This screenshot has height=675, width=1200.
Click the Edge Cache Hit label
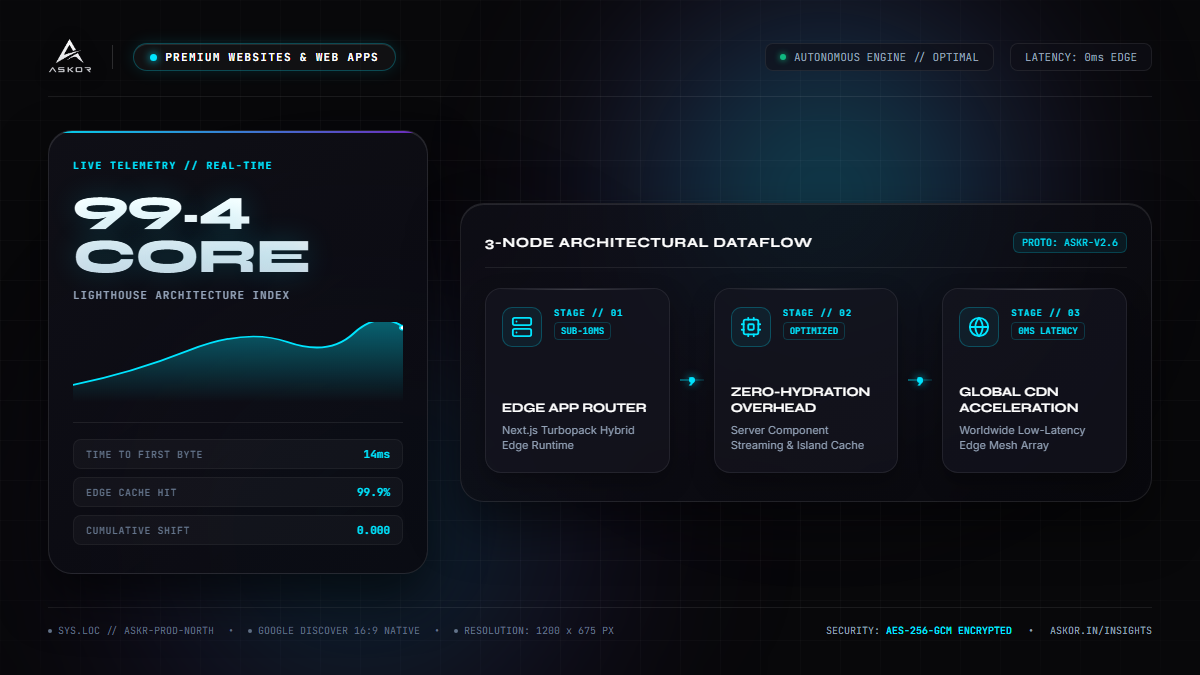pyautogui.click(x=131, y=493)
